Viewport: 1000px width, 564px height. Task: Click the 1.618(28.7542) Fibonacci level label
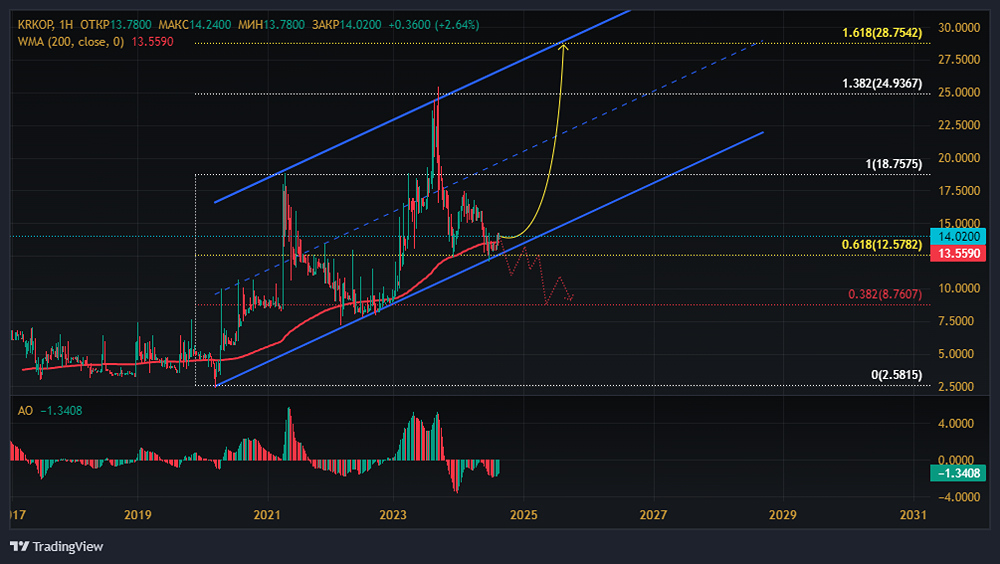(x=882, y=33)
